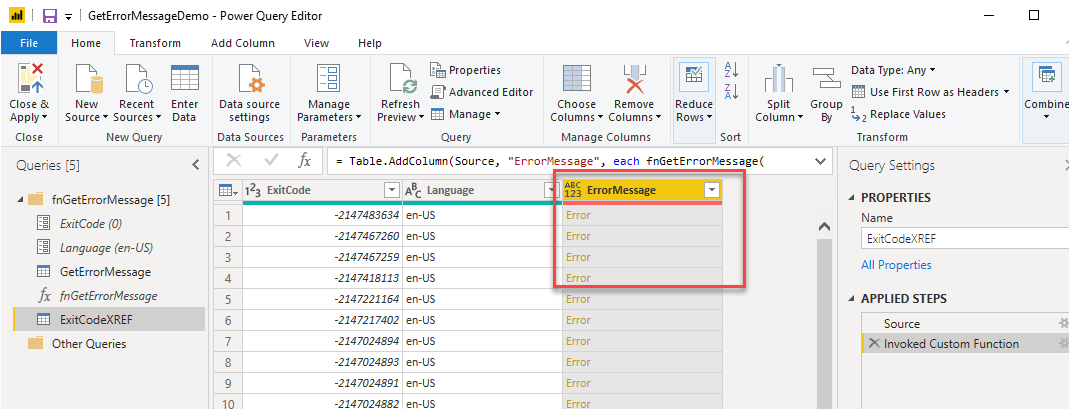Click Enter Data icon
This screenshot has height=409, width=1069.
coord(184,79)
